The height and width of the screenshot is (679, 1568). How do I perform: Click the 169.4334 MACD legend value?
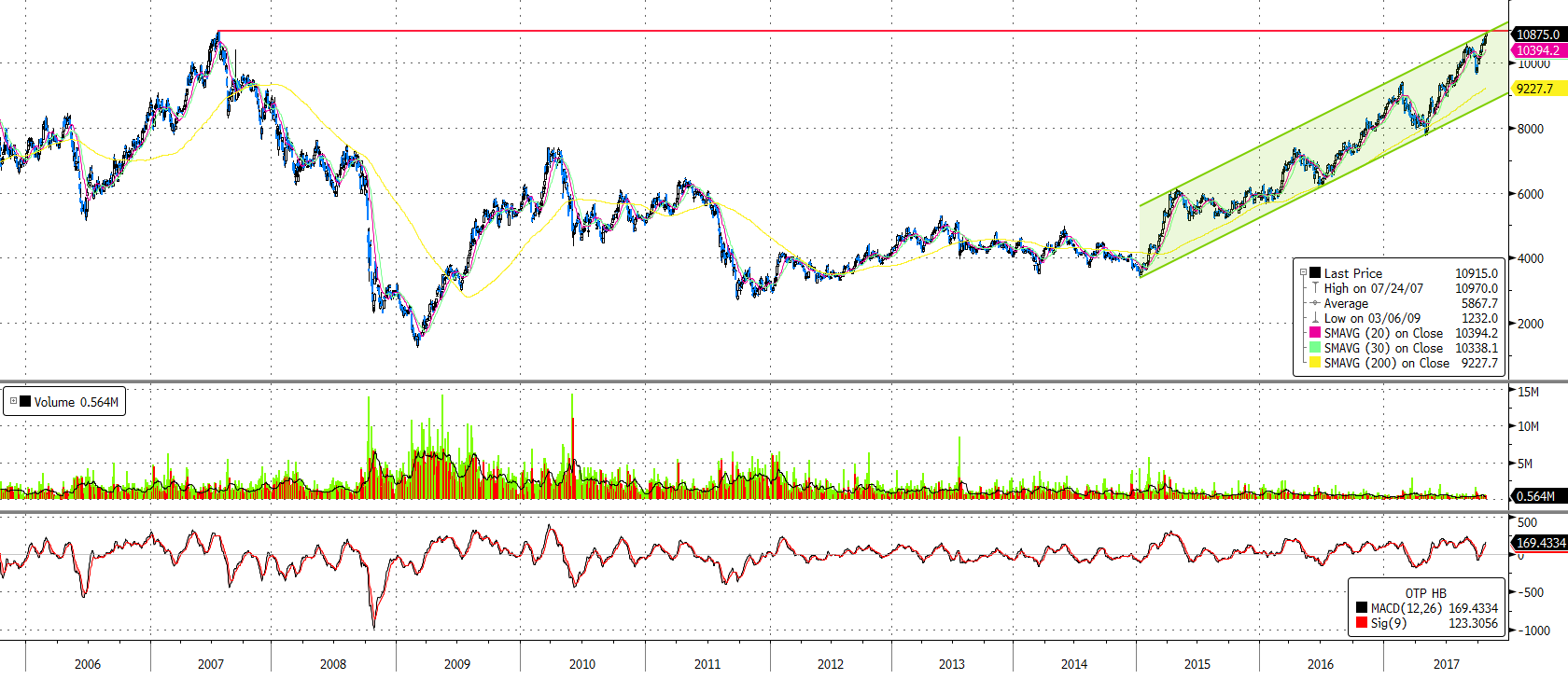coord(1473,608)
